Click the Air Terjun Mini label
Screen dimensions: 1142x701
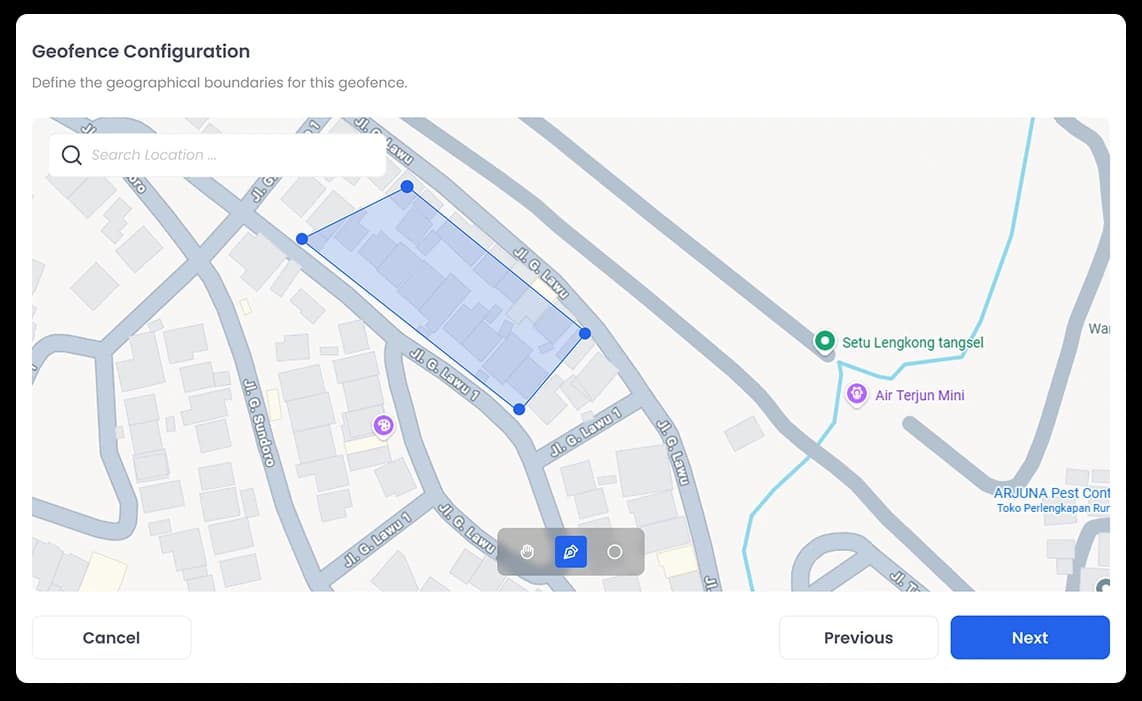(920, 395)
